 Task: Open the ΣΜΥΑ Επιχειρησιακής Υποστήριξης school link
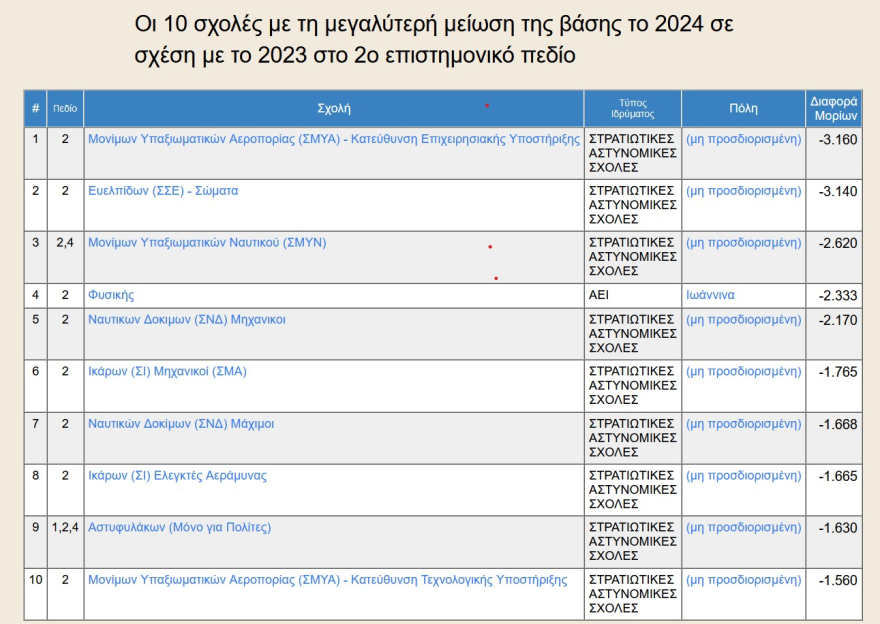tap(334, 139)
